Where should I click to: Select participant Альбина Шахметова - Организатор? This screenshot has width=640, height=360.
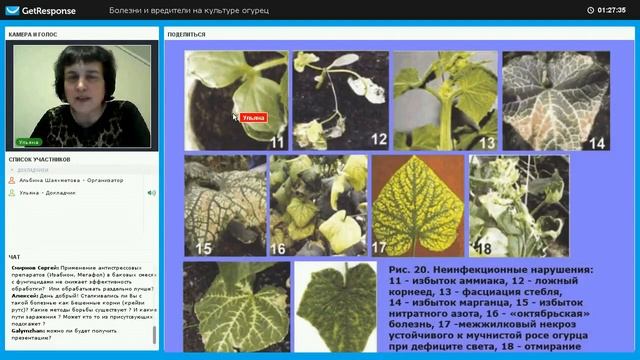71,180
